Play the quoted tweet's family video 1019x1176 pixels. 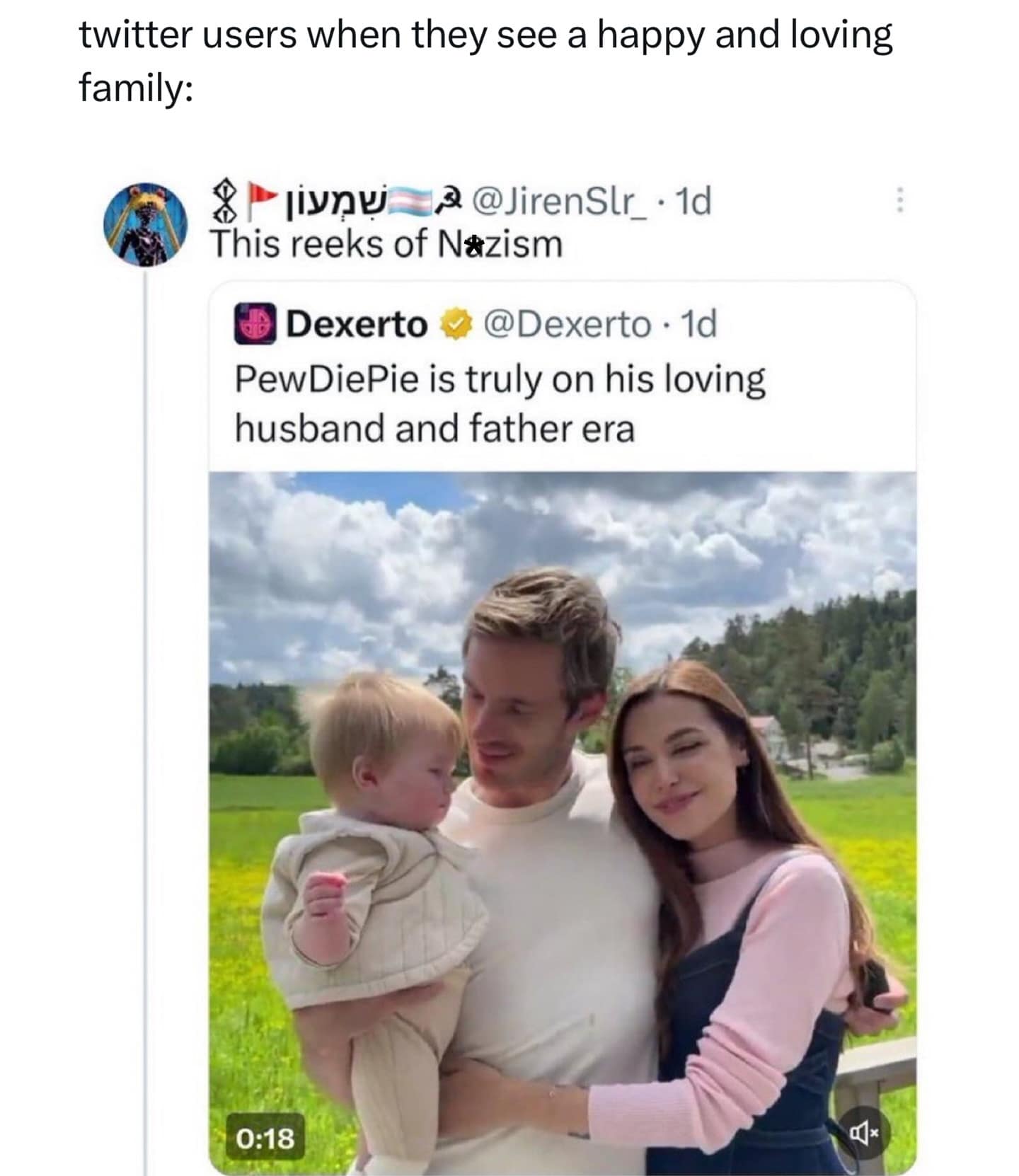pos(563,821)
